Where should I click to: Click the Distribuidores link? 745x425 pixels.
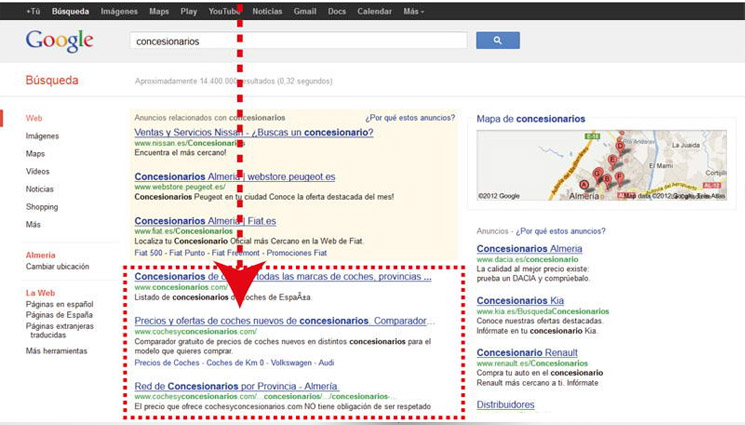click(x=505, y=405)
